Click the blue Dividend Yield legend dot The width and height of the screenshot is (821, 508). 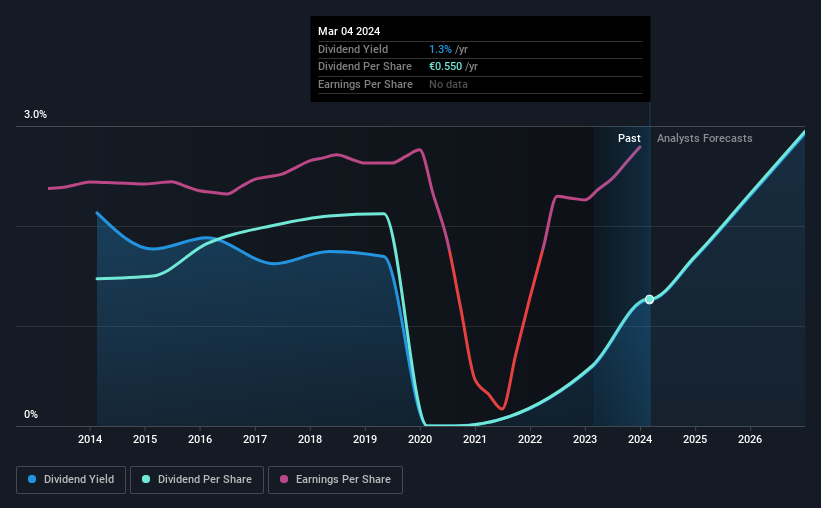[x=32, y=479]
